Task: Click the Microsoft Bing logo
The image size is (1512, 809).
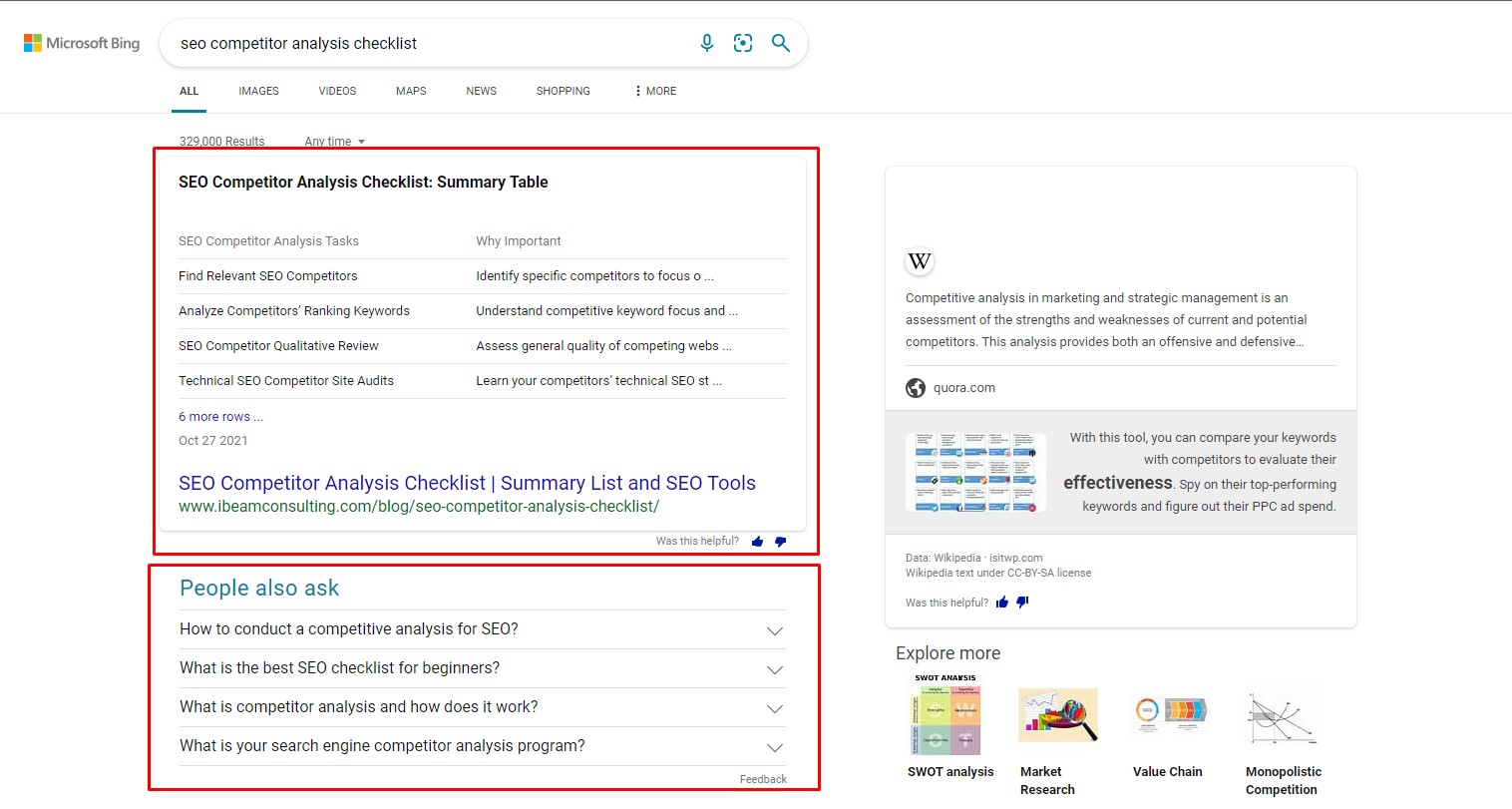Action: (82, 43)
